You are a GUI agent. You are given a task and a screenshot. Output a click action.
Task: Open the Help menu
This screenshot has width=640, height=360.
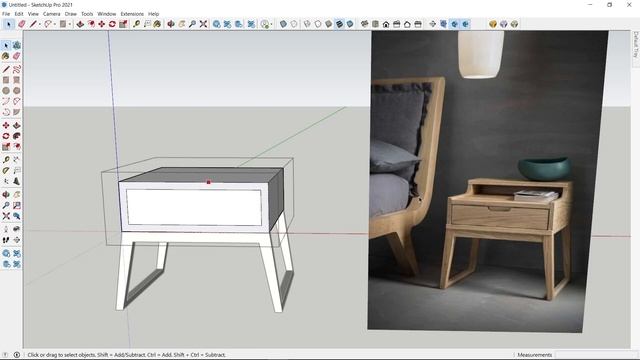pyautogui.click(x=153, y=14)
